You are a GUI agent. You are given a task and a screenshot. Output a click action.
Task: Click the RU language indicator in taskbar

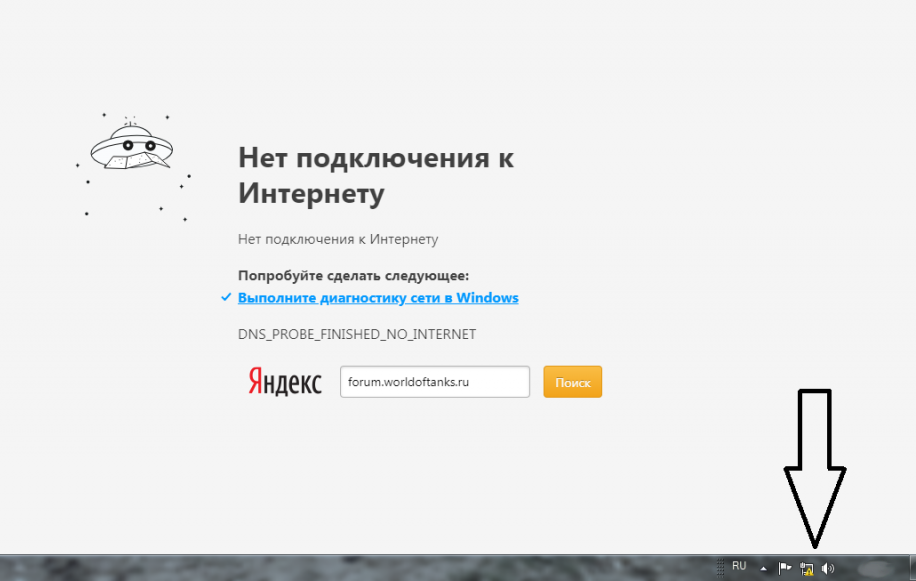(739, 566)
